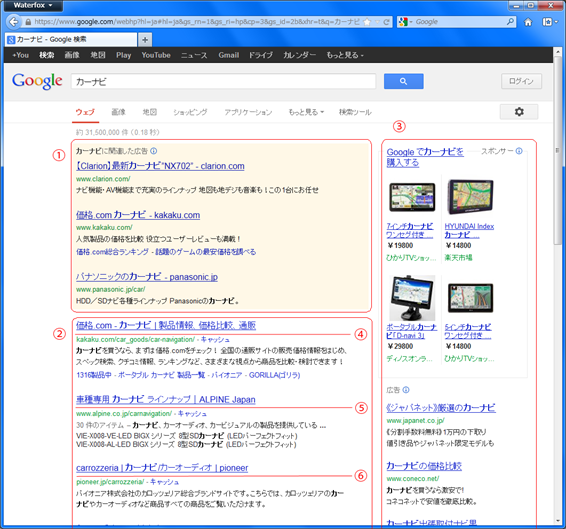Click the Google search field containing カーナビ
Screen dimensions: 566x529
(x=223, y=82)
